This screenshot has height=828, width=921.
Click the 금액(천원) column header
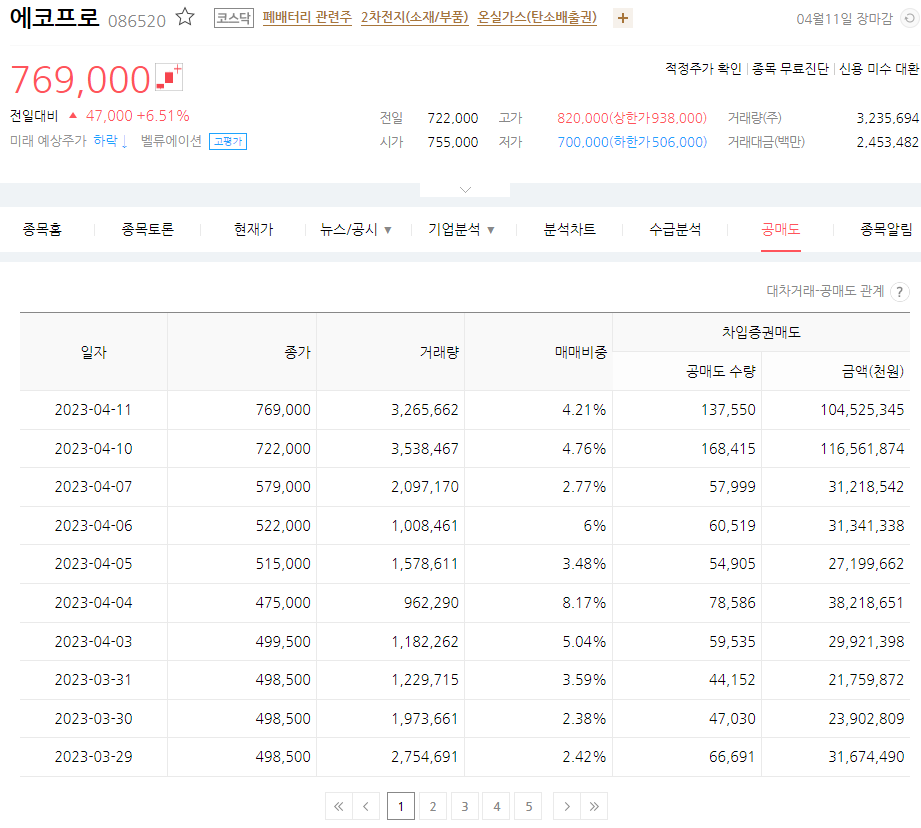(836, 371)
